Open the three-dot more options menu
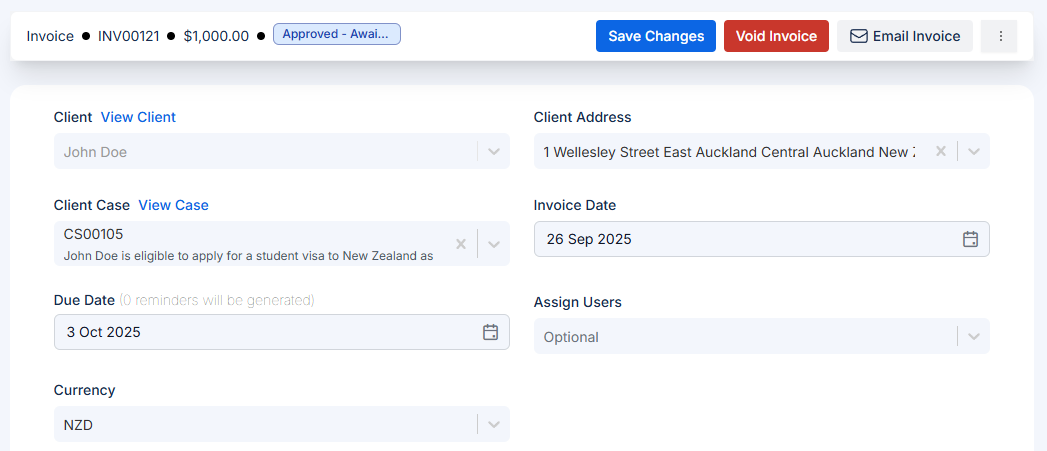This screenshot has height=451, width=1047. pyautogui.click(x=999, y=36)
